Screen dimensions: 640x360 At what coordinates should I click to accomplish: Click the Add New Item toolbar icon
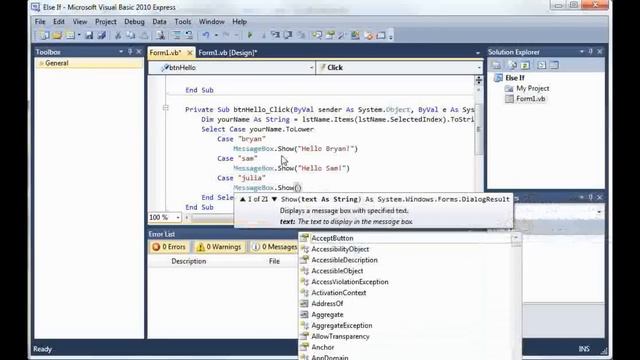click(70, 36)
